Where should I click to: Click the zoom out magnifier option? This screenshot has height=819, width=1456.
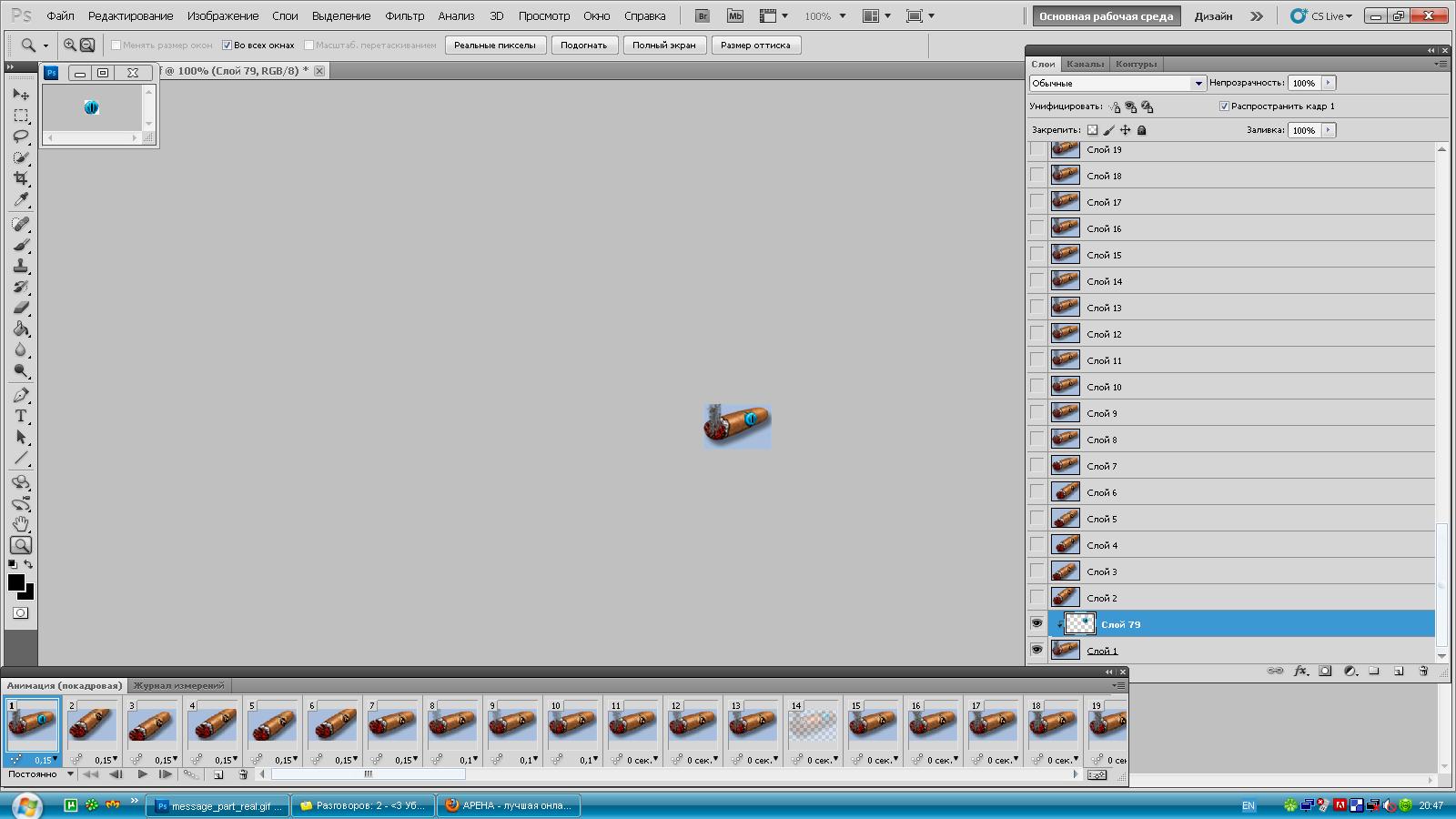[x=87, y=45]
